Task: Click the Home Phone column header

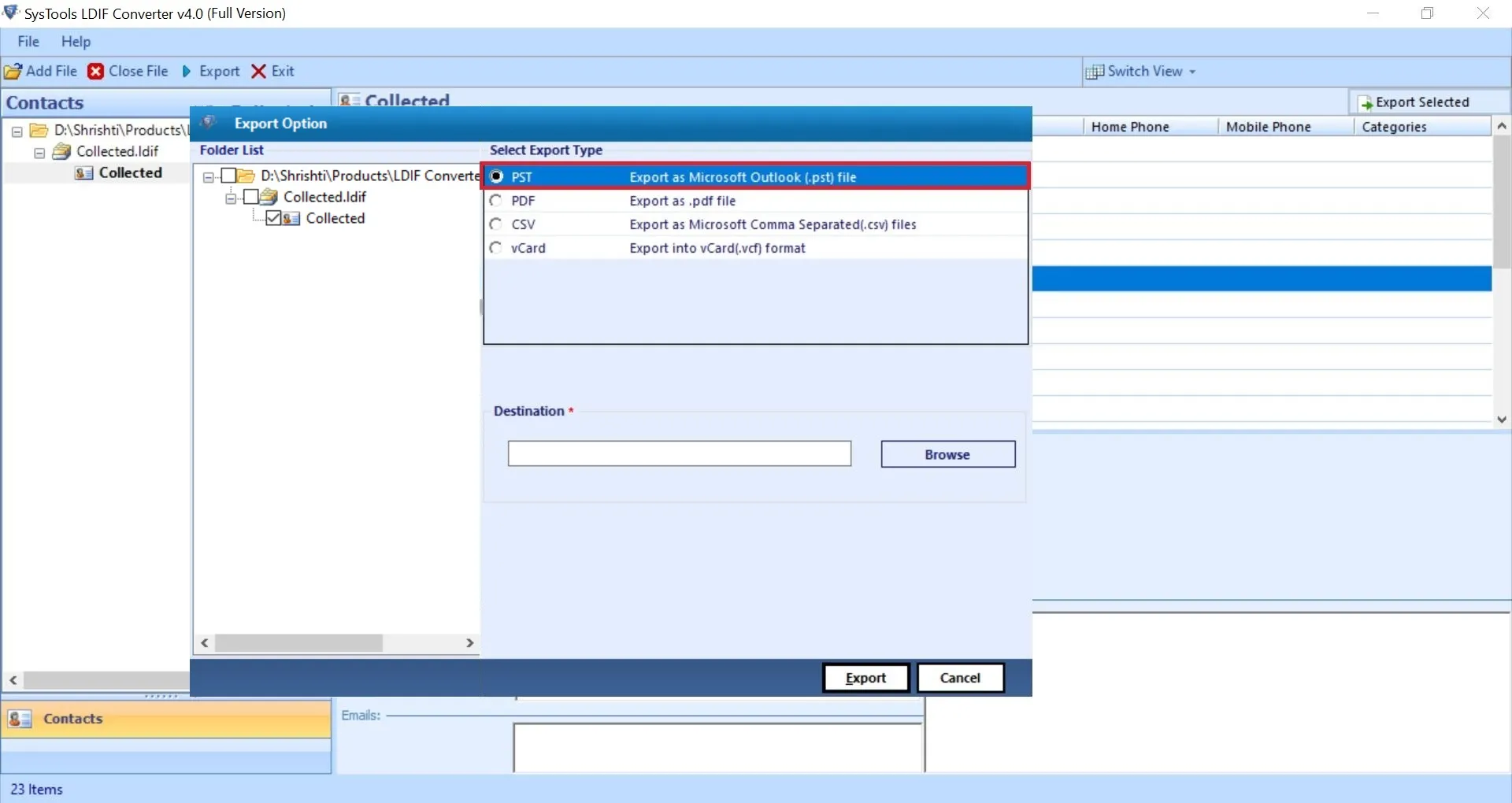Action: click(x=1151, y=127)
